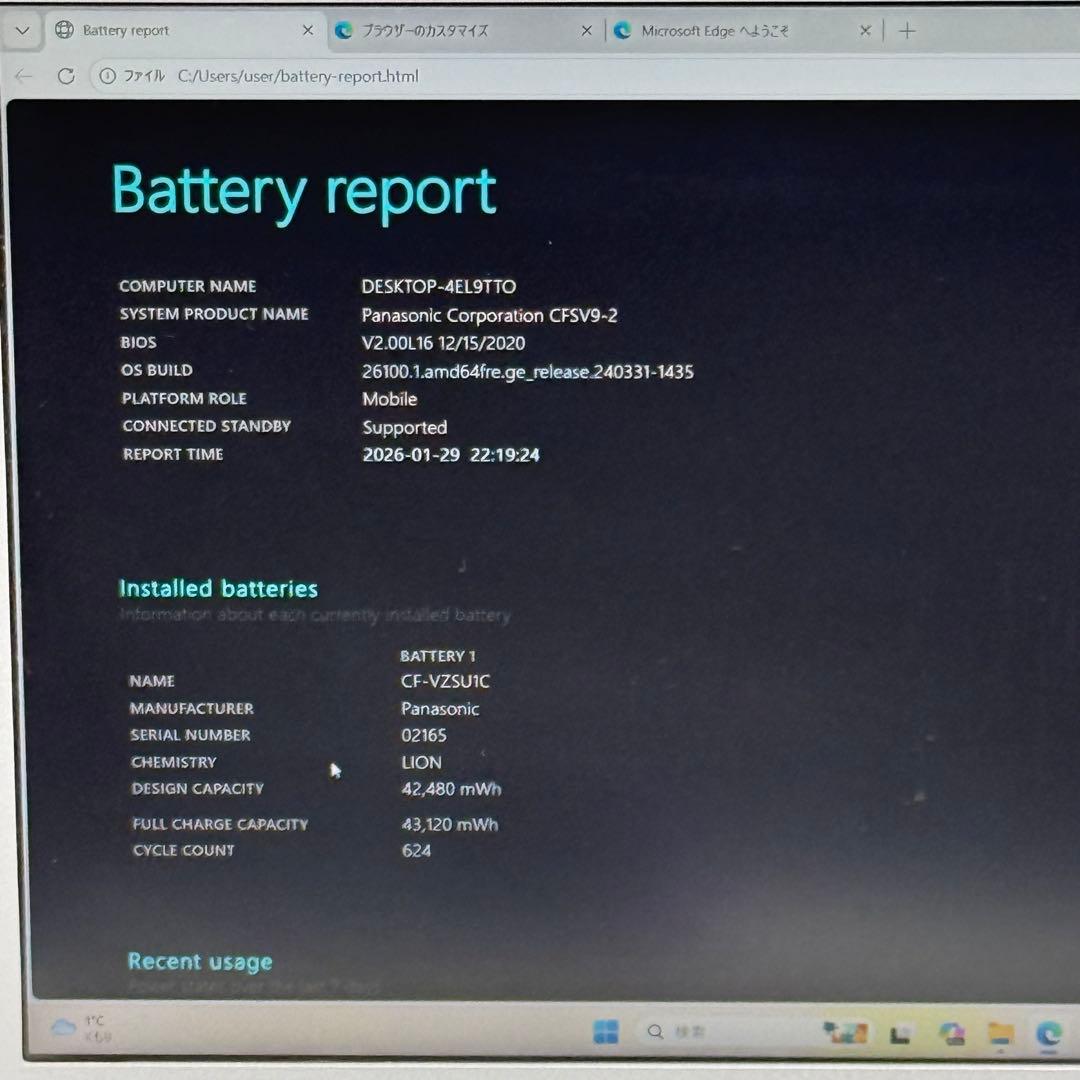Click the browser refresh button

click(x=66, y=76)
